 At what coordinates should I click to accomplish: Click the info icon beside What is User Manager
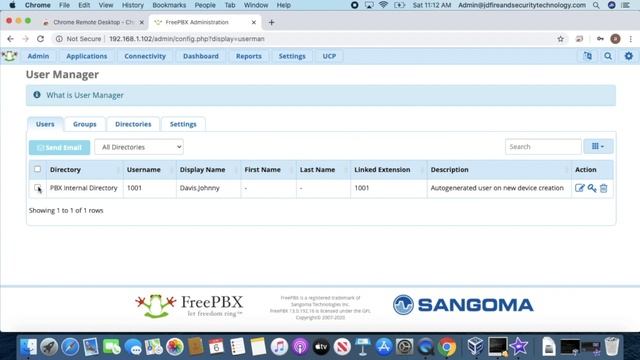[37, 95]
